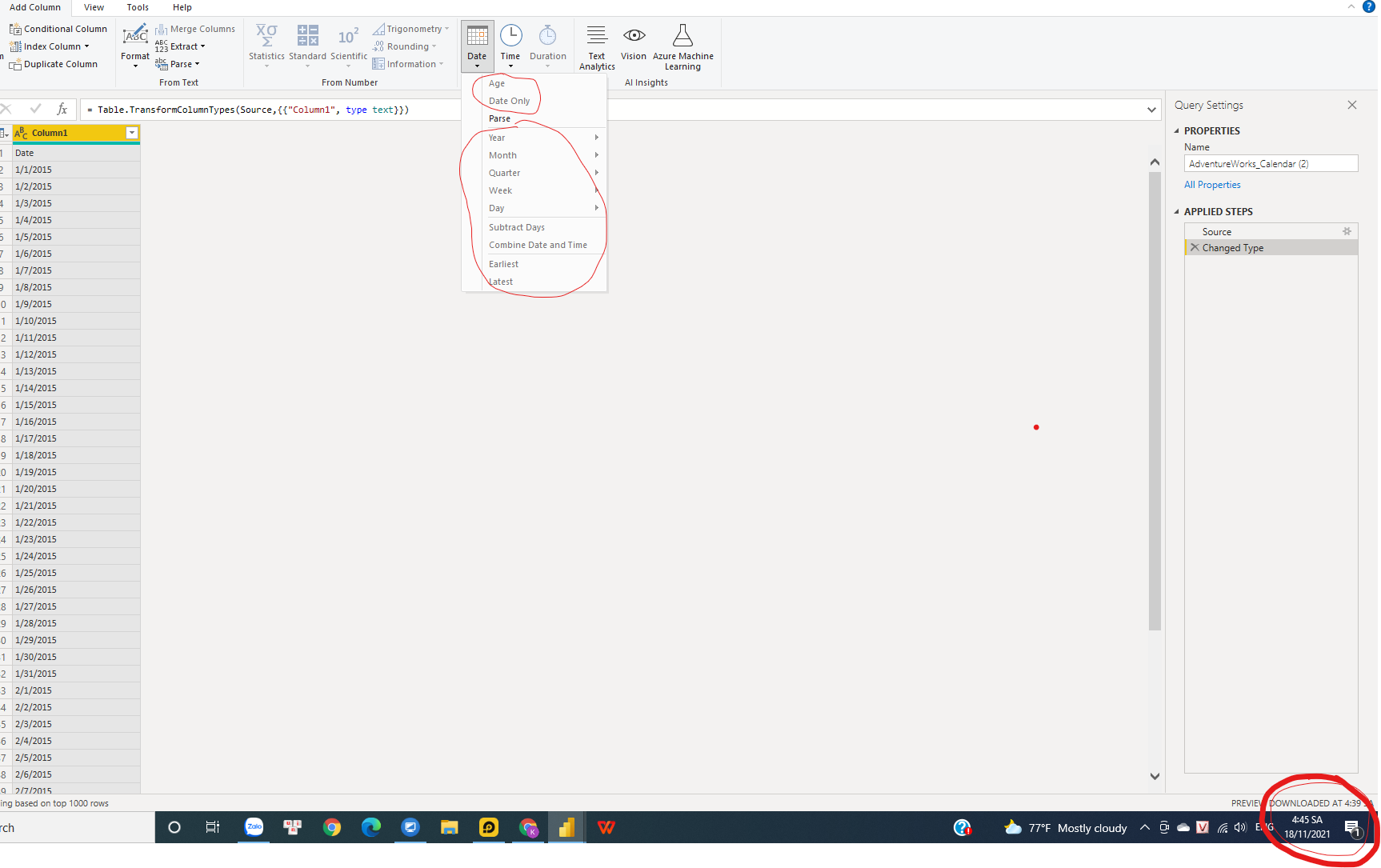Choose Age from the Date menu
The width and height of the screenshot is (1381, 868).
(x=534, y=83)
